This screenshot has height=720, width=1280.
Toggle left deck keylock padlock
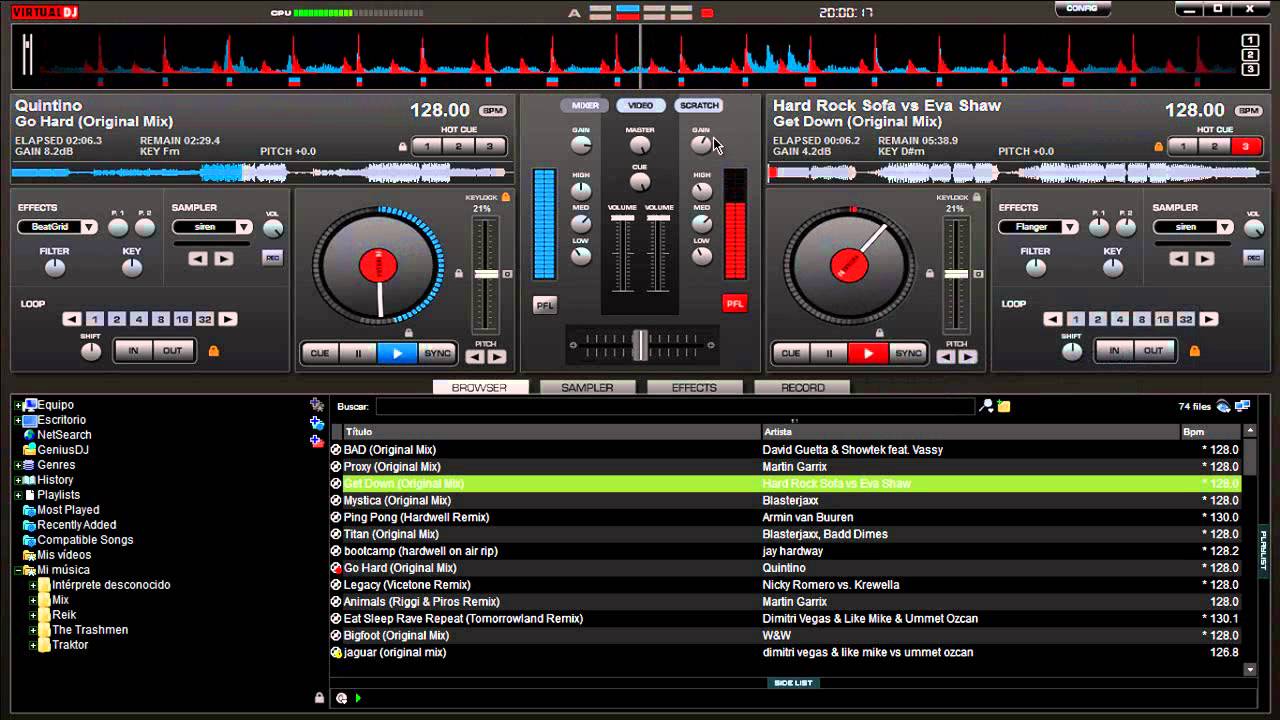tap(506, 198)
